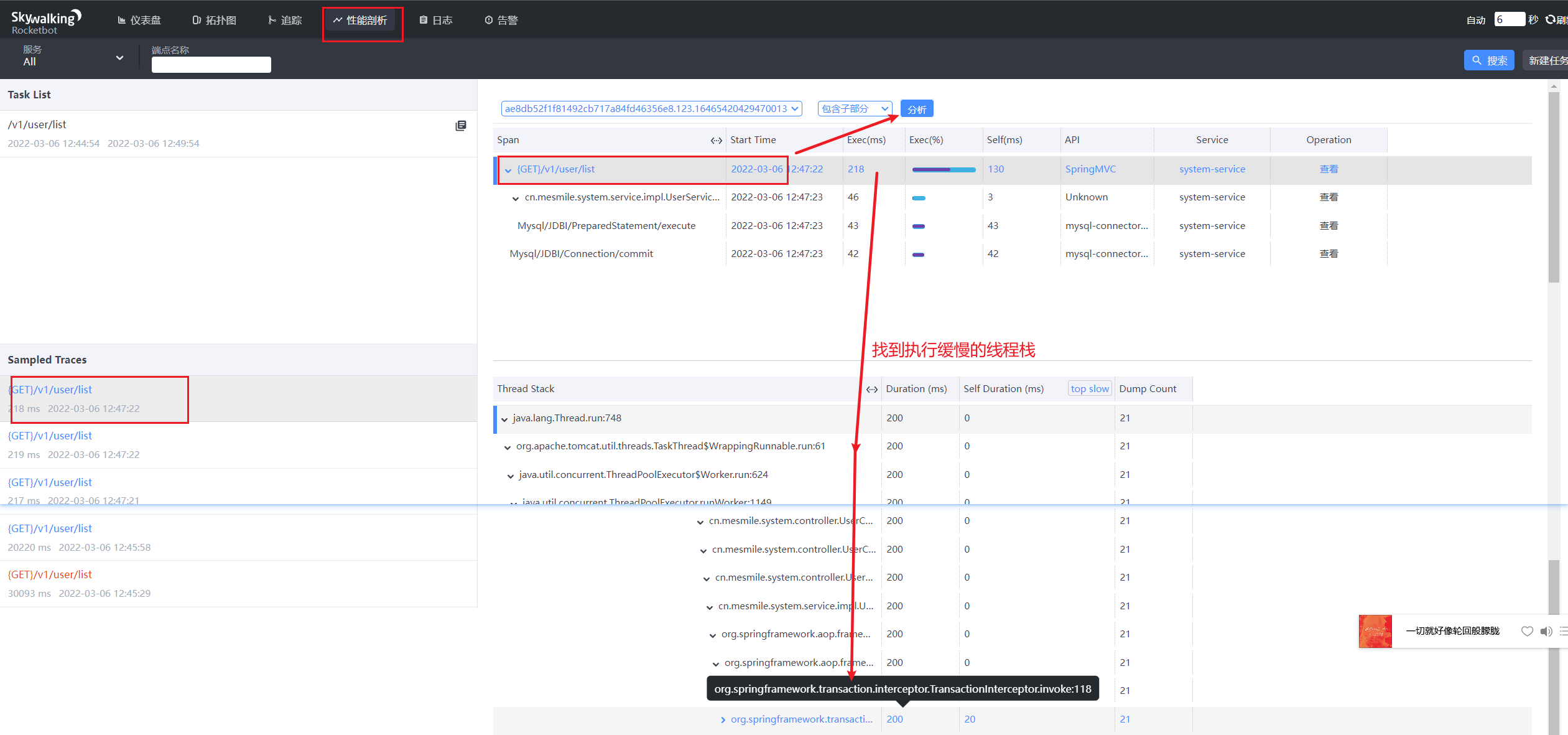Click 查看 for the Mysql/JDBI/Connection/commit span
Screen dimensions: 1568x735
tap(1329, 254)
